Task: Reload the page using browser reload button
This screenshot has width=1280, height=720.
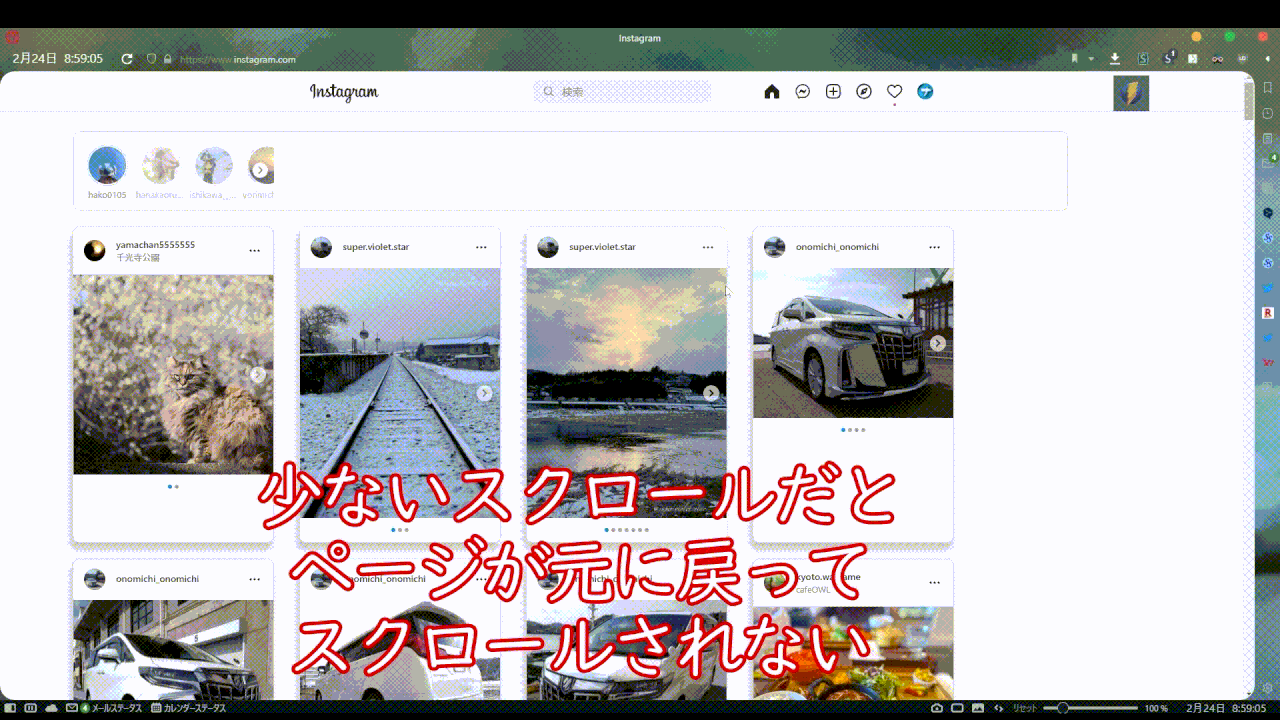Action: (127, 59)
